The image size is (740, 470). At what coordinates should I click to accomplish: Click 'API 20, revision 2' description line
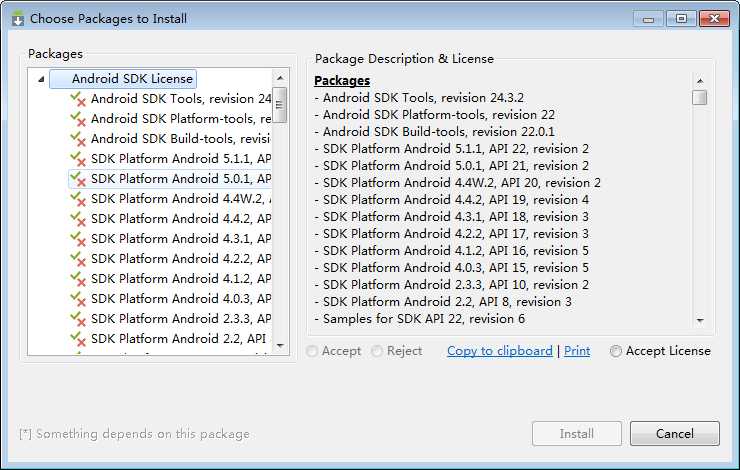click(x=457, y=183)
